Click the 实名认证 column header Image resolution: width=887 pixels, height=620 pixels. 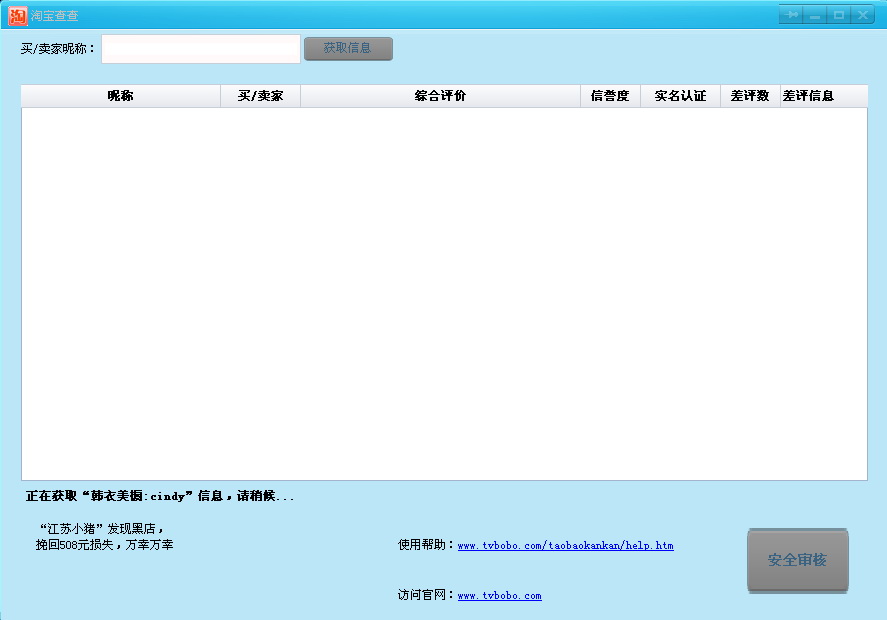(680, 96)
